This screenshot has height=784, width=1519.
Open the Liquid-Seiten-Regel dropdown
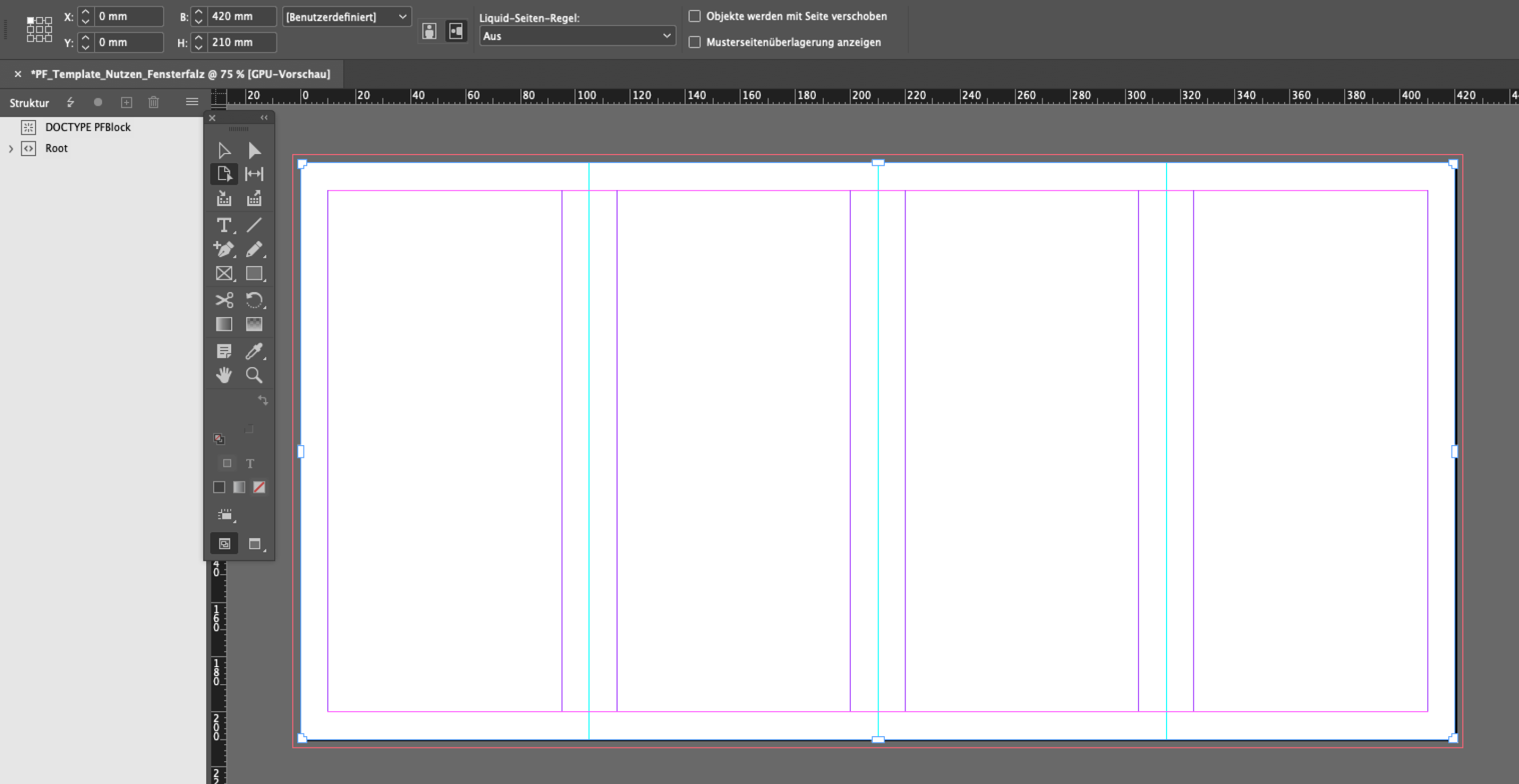pyautogui.click(x=577, y=36)
